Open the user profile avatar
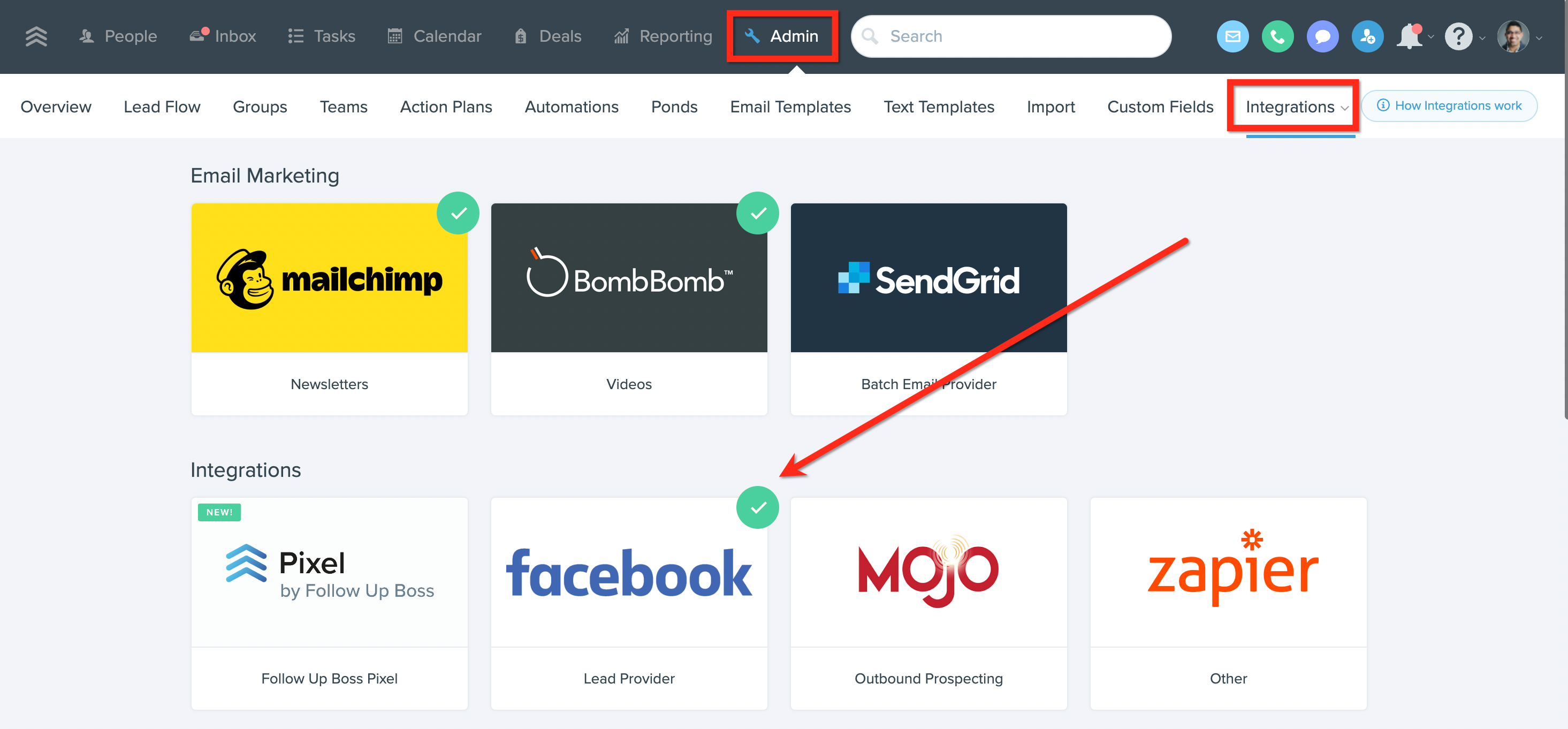Image resolution: width=1568 pixels, height=729 pixels. [x=1513, y=36]
